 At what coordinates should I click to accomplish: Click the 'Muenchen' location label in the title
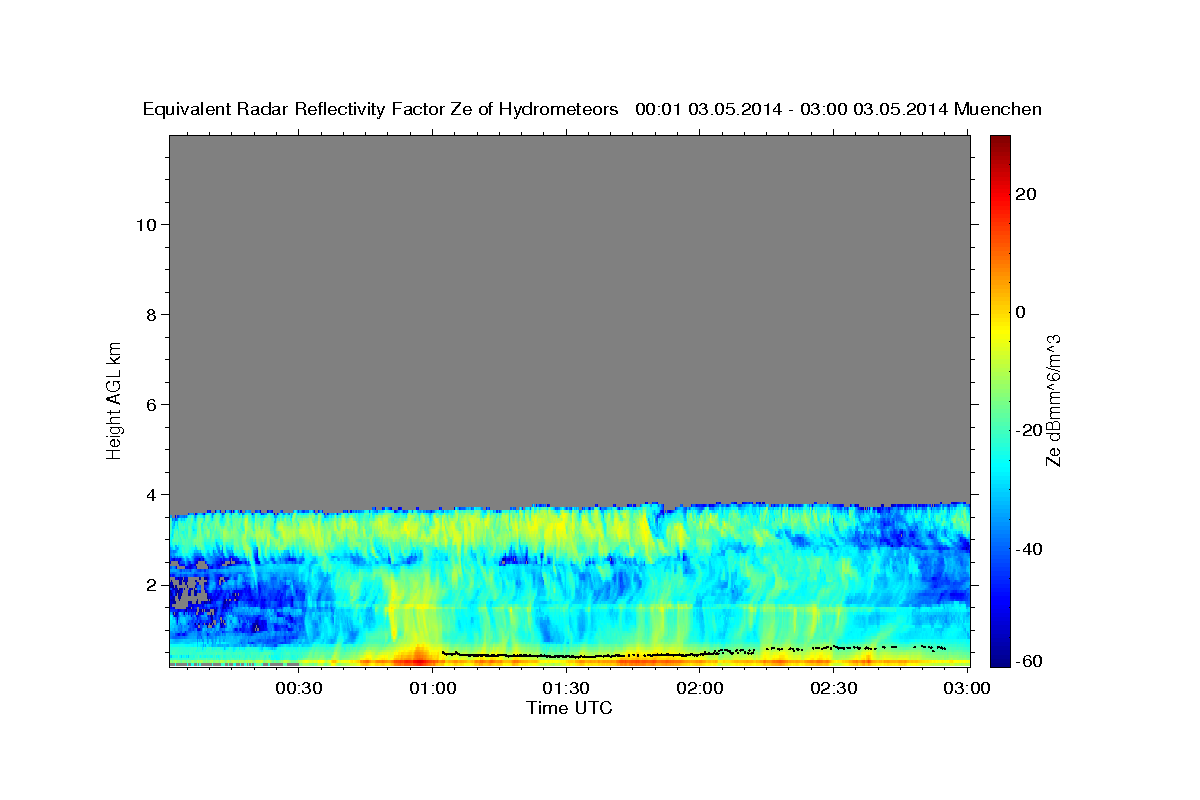(998, 109)
